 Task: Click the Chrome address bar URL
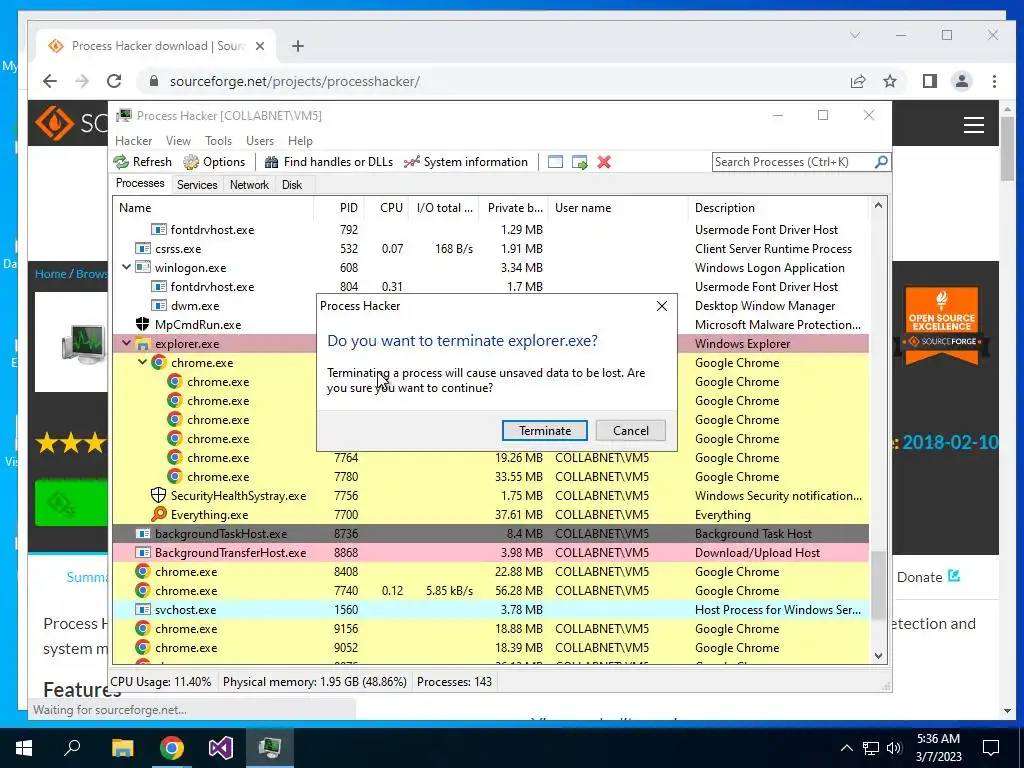295,81
